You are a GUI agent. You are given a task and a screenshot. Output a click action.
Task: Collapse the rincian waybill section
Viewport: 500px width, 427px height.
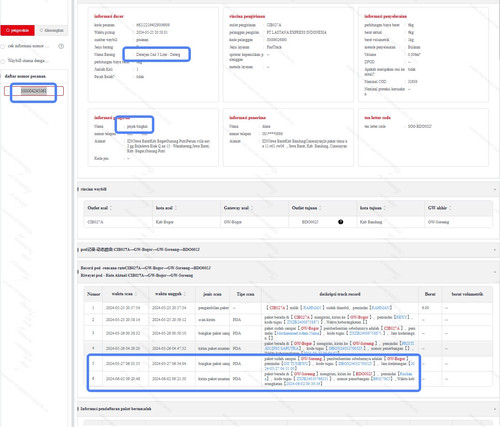495,189
